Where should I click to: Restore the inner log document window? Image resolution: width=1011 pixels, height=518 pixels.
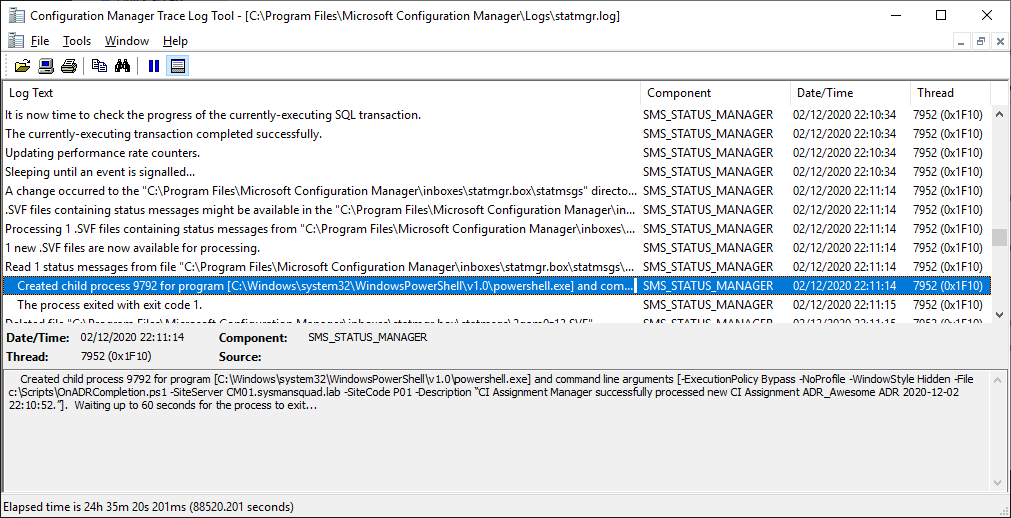tap(980, 41)
